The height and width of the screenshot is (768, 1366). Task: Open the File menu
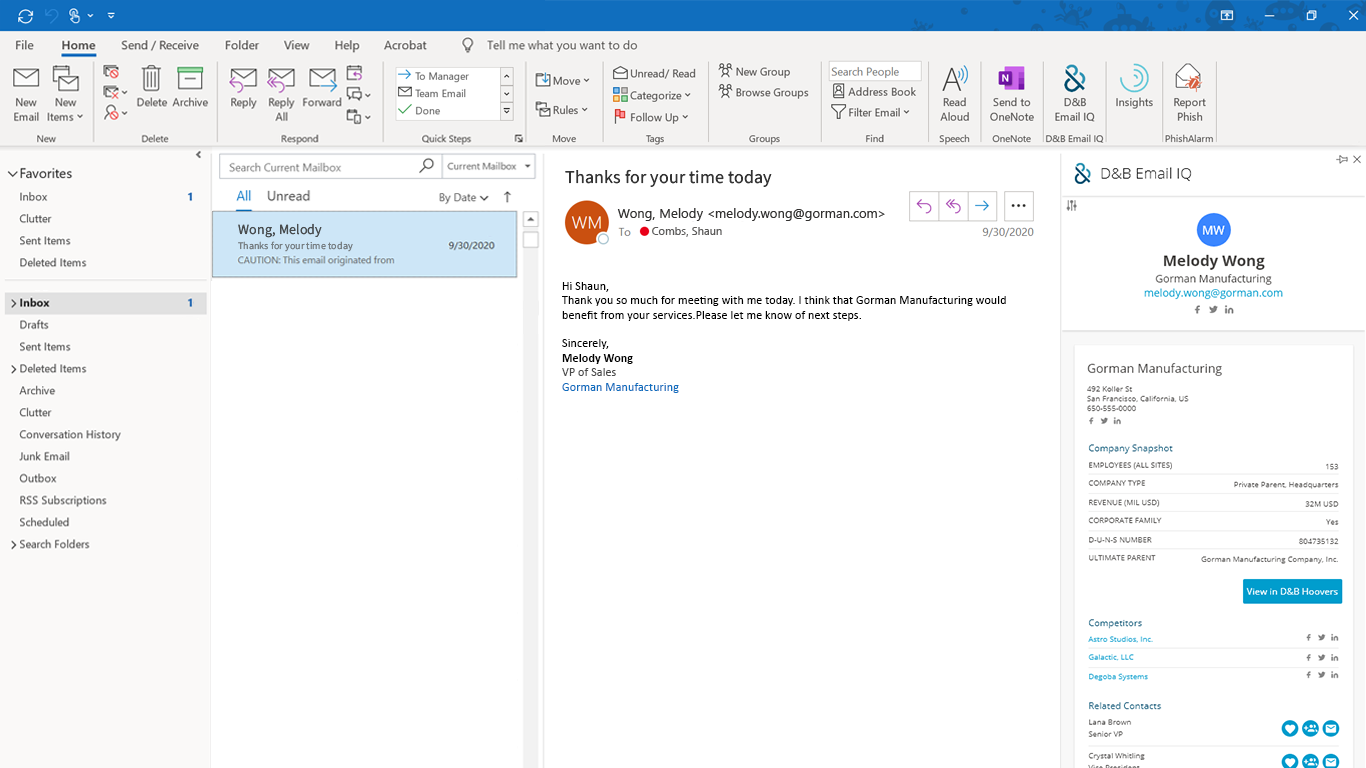pyautogui.click(x=24, y=45)
